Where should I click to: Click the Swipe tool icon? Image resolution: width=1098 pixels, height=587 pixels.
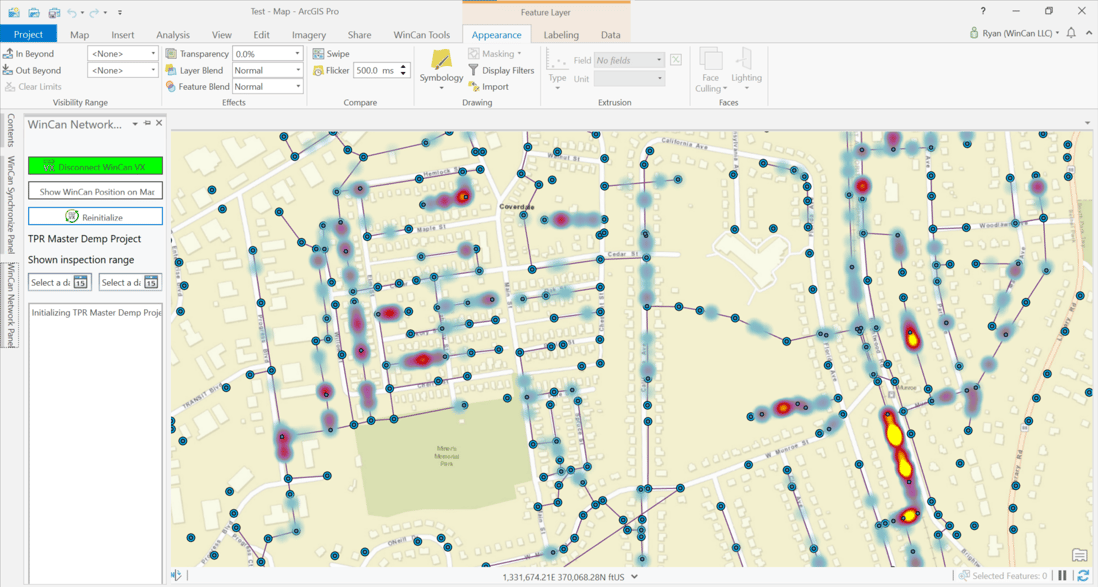coord(316,53)
